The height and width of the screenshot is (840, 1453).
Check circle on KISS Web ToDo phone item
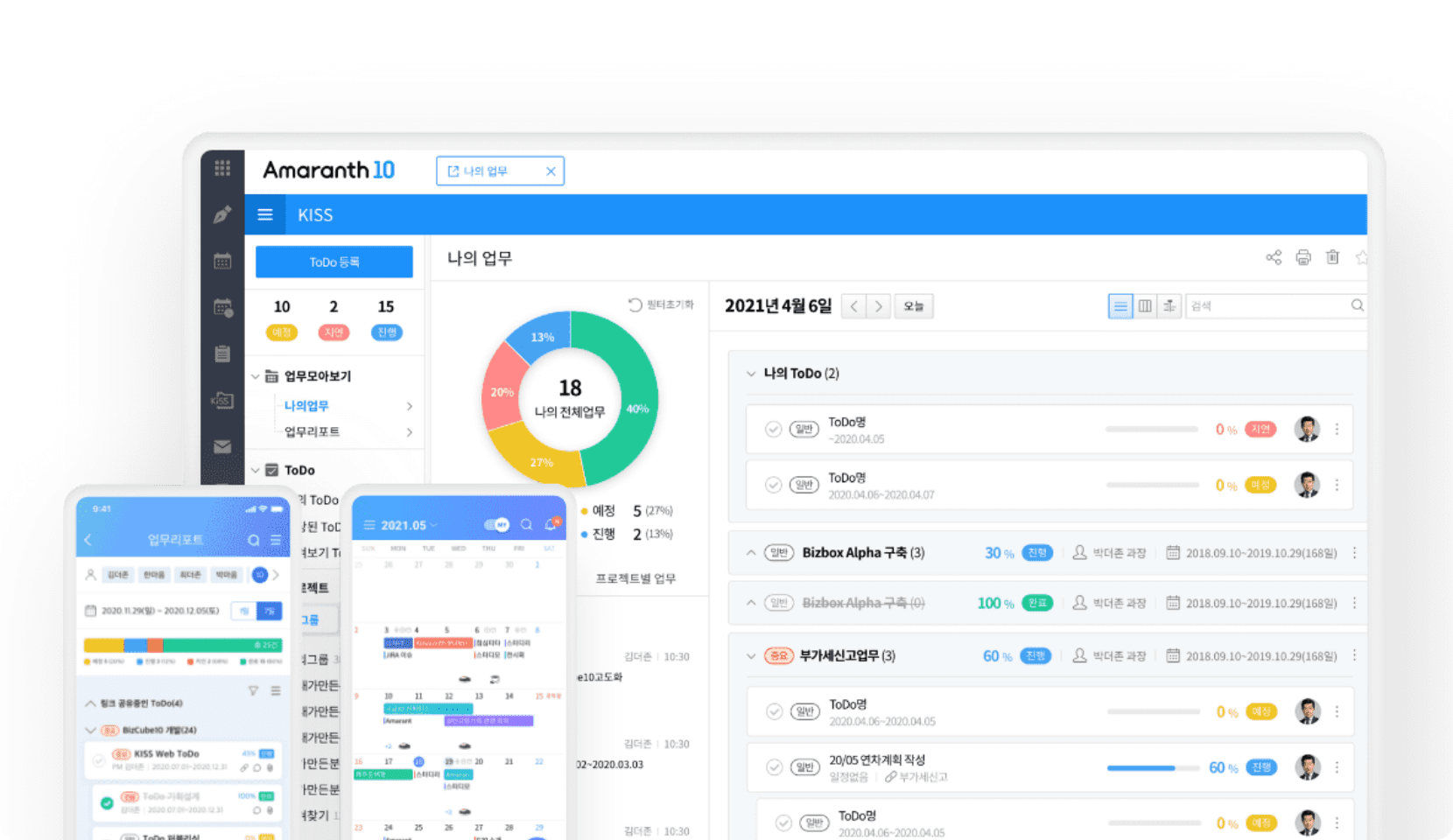tap(98, 759)
